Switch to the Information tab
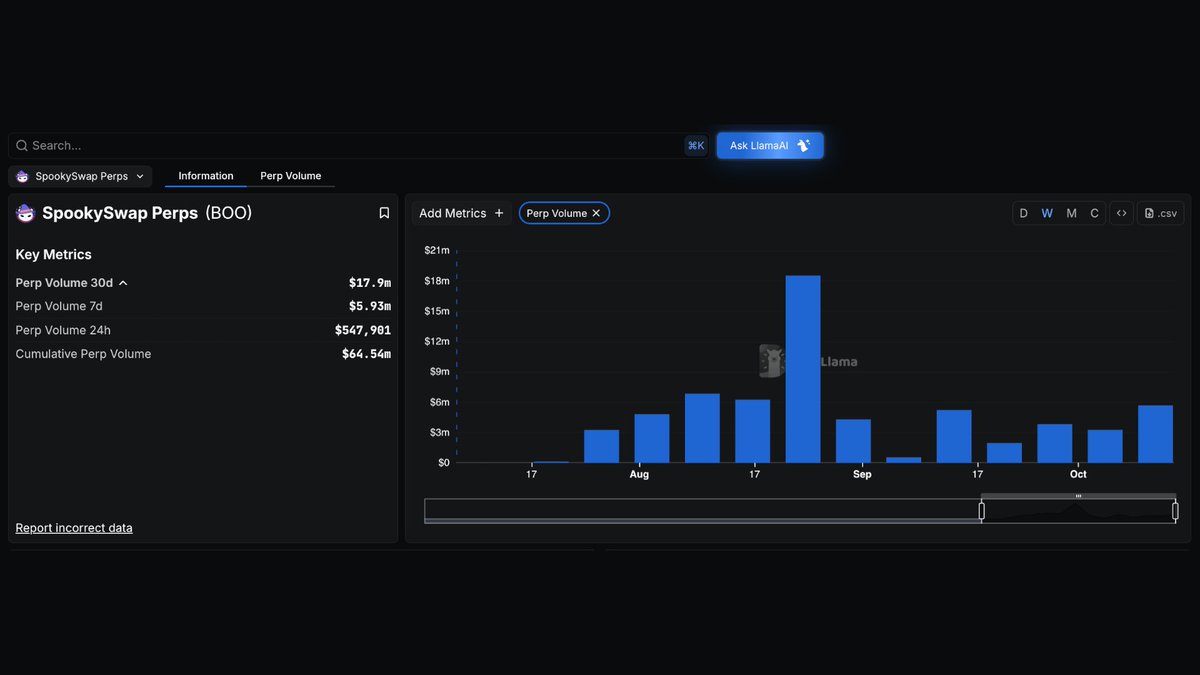This screenshot has height=675, width=1200. 206,176
